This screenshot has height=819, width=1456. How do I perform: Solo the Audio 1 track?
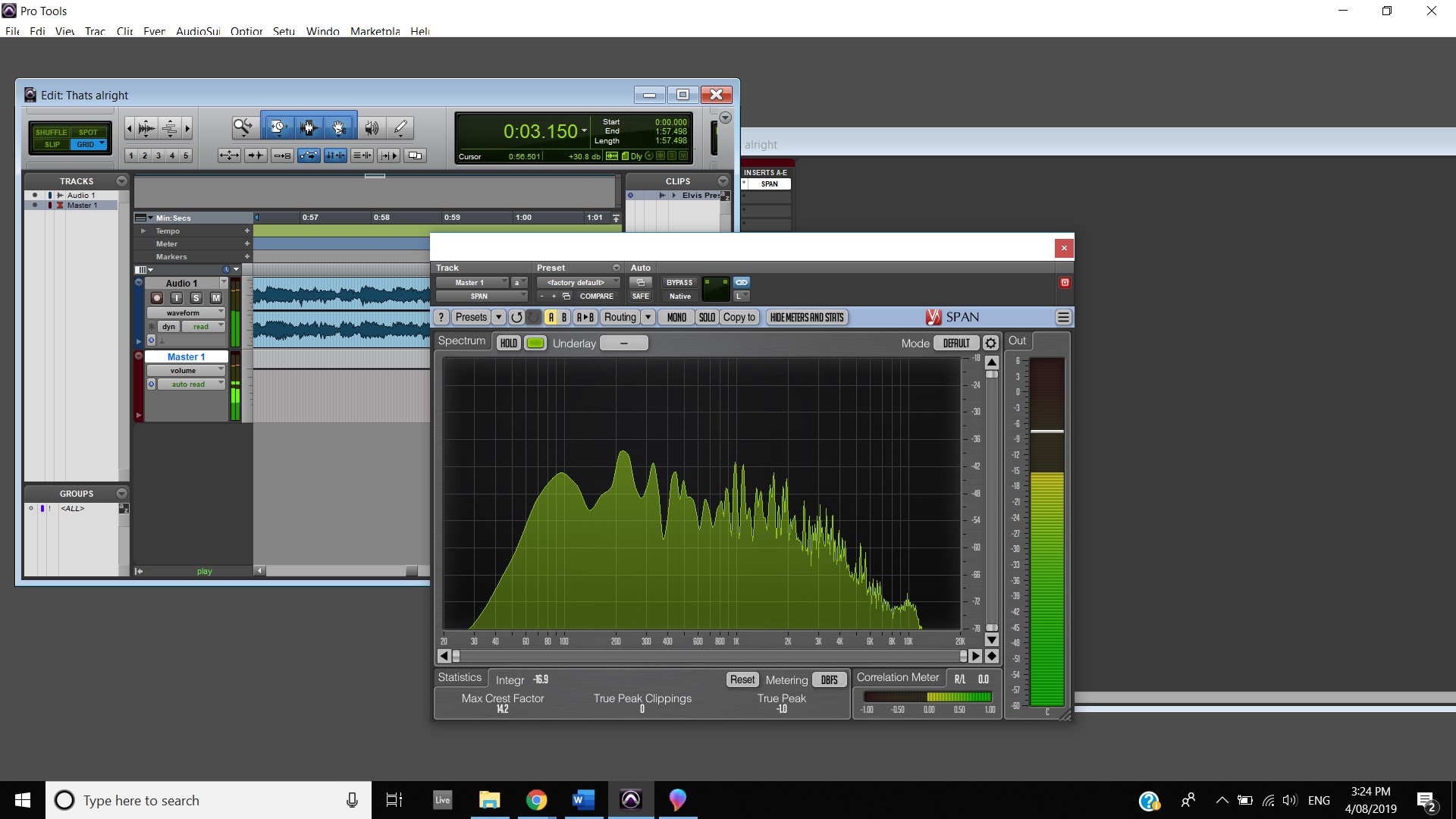[x=196, y=298]
